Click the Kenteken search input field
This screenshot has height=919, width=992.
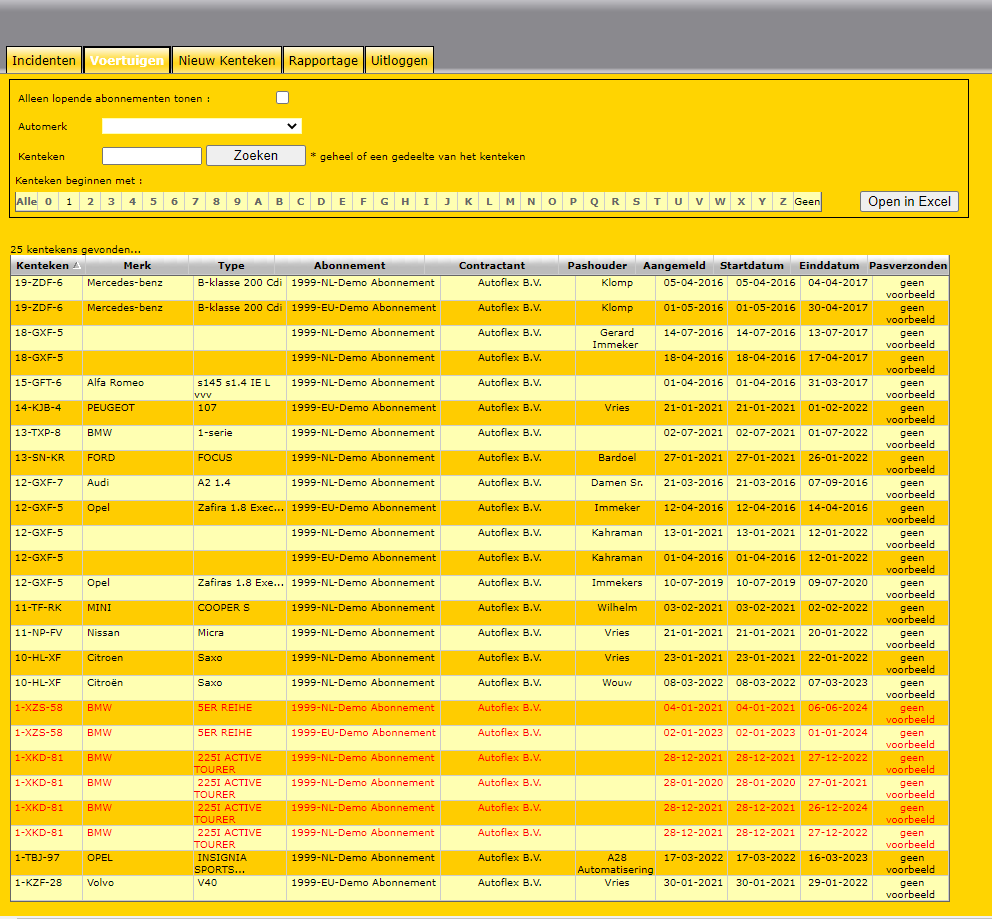(152, 156)
